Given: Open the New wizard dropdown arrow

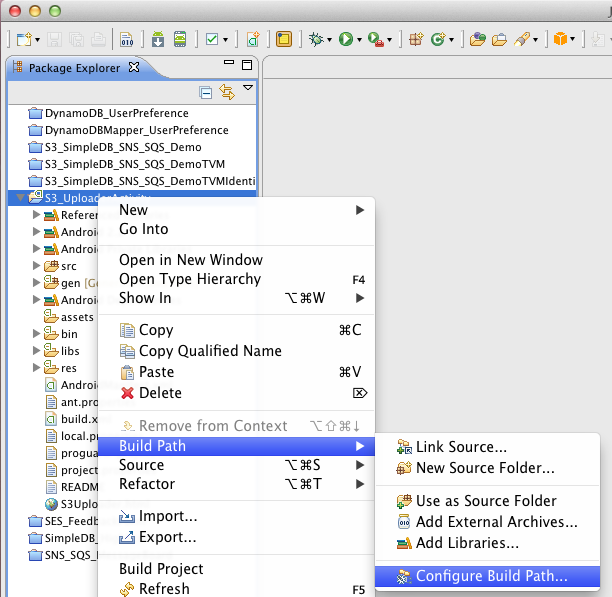Looking at the screenshot, I should 37,40.
